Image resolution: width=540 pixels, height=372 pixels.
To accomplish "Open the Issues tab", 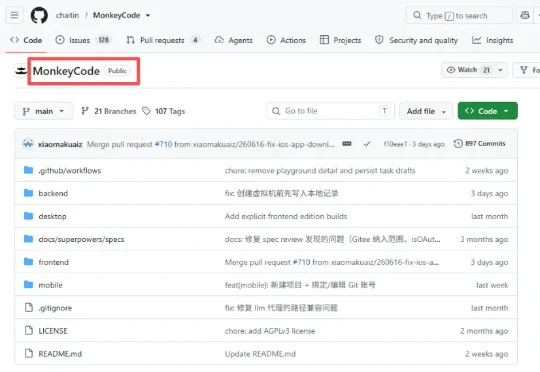I will [83, 40].
